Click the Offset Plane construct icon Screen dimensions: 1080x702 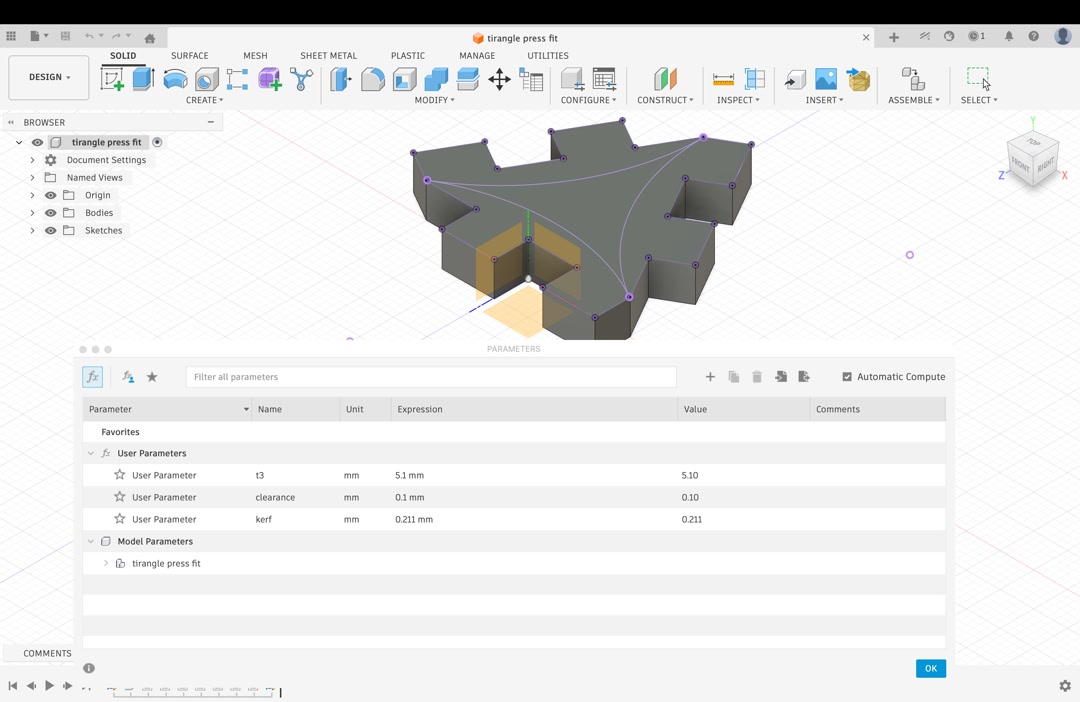click(x=665, y=79)
